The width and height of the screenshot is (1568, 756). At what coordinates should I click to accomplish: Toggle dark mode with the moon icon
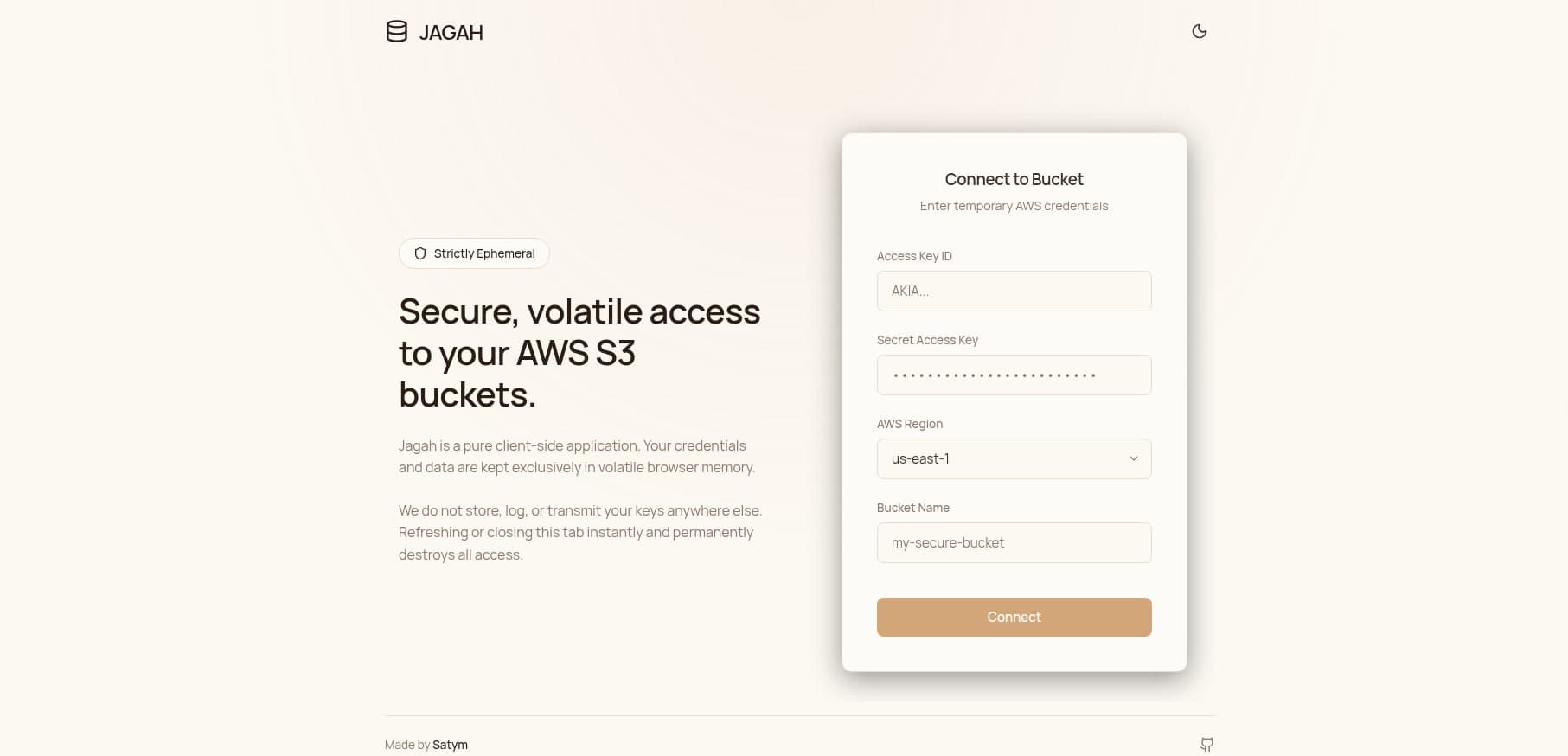pos(1199,31)
